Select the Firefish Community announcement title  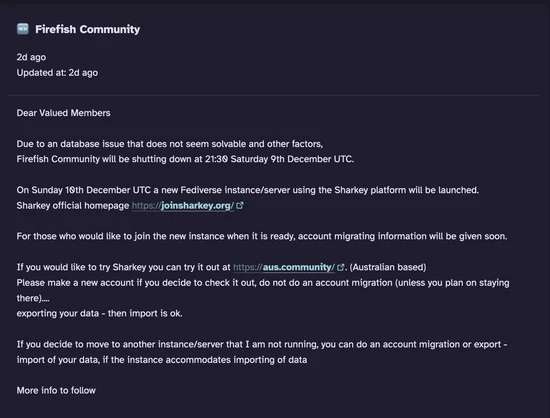(x=87, y=29)
